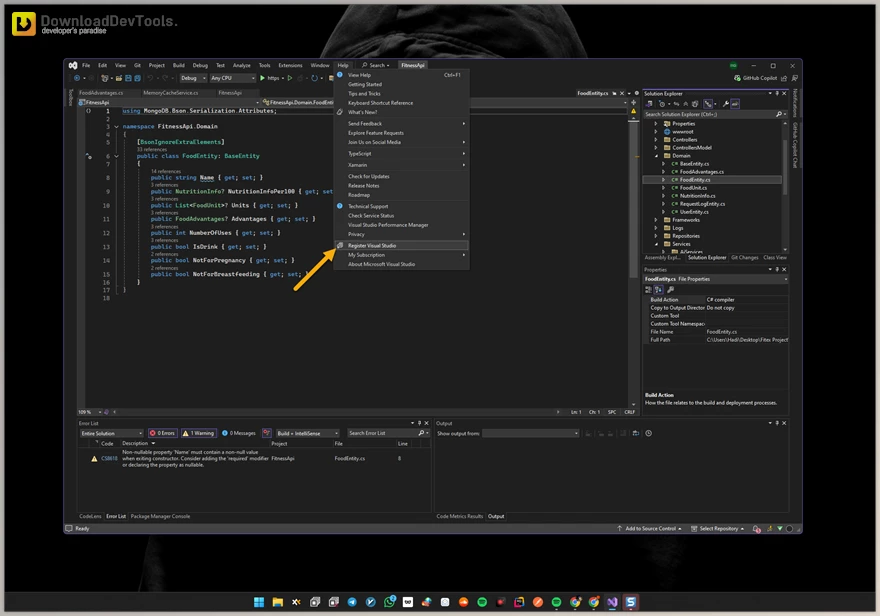Click the Undo icon on the toolbar

click(152, 78)
